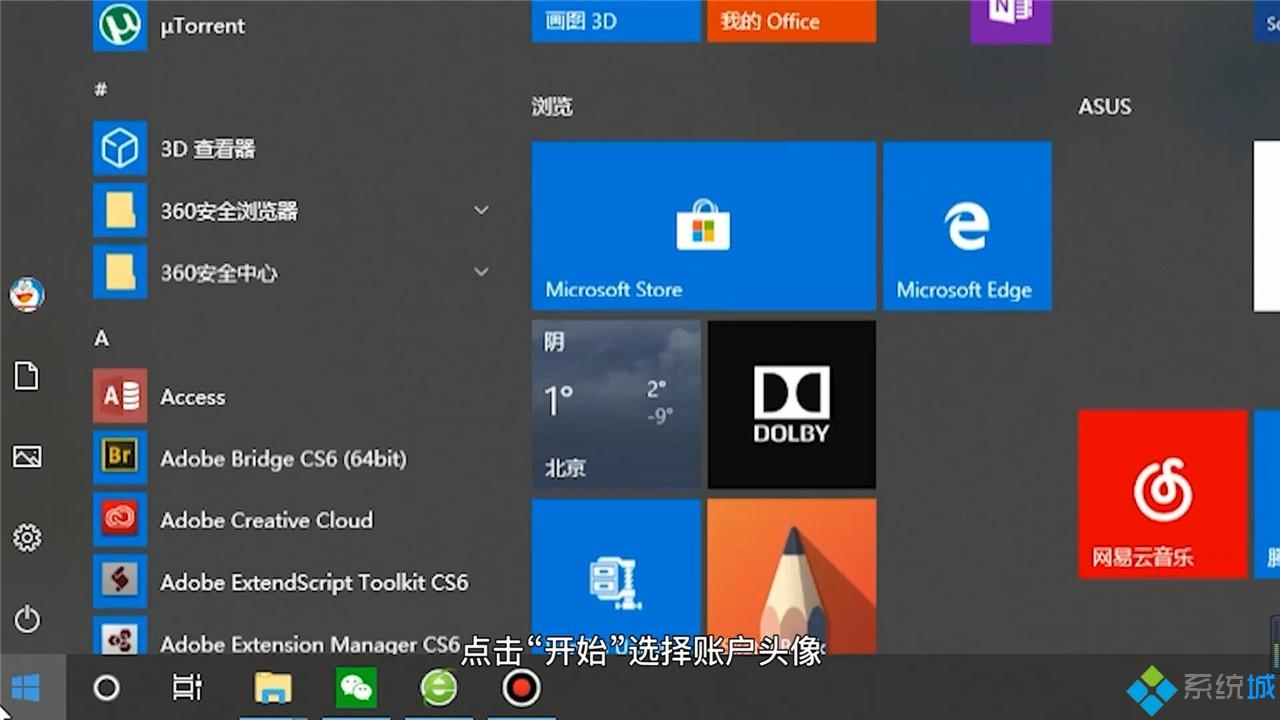Open WeChat on the taskbar
The height and width of the screenshot is (720, 1280).
pyautogui.click(x=356, y=688)
